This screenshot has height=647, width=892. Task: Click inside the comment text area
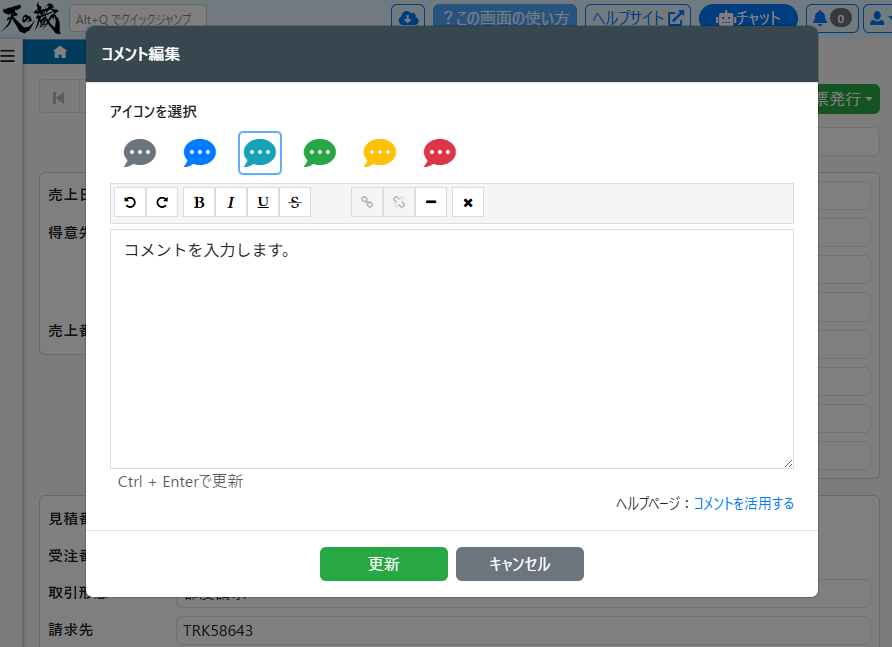[x=451, y=350]
